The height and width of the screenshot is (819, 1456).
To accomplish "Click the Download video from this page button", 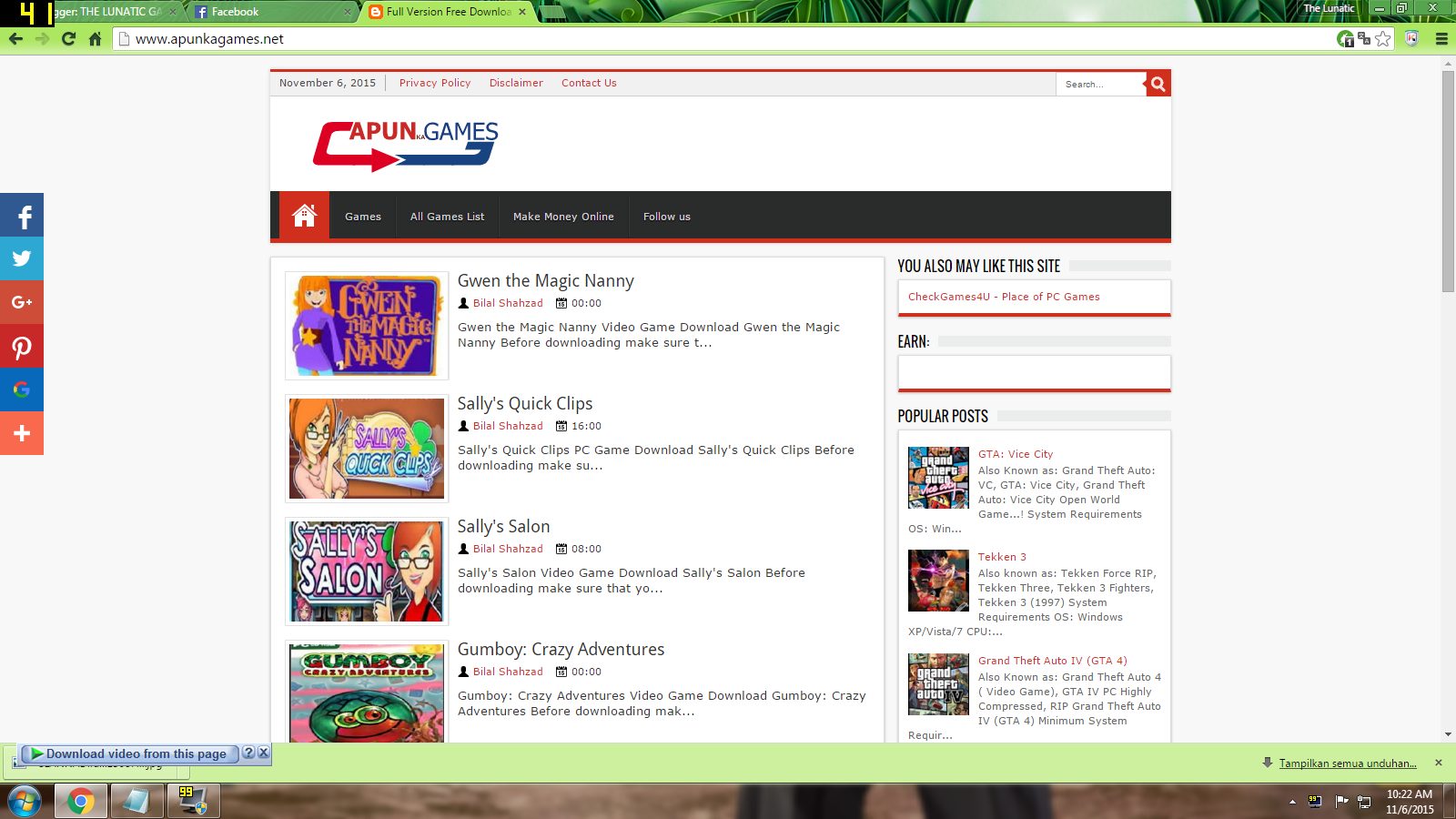I will click(x=130, y=753).
